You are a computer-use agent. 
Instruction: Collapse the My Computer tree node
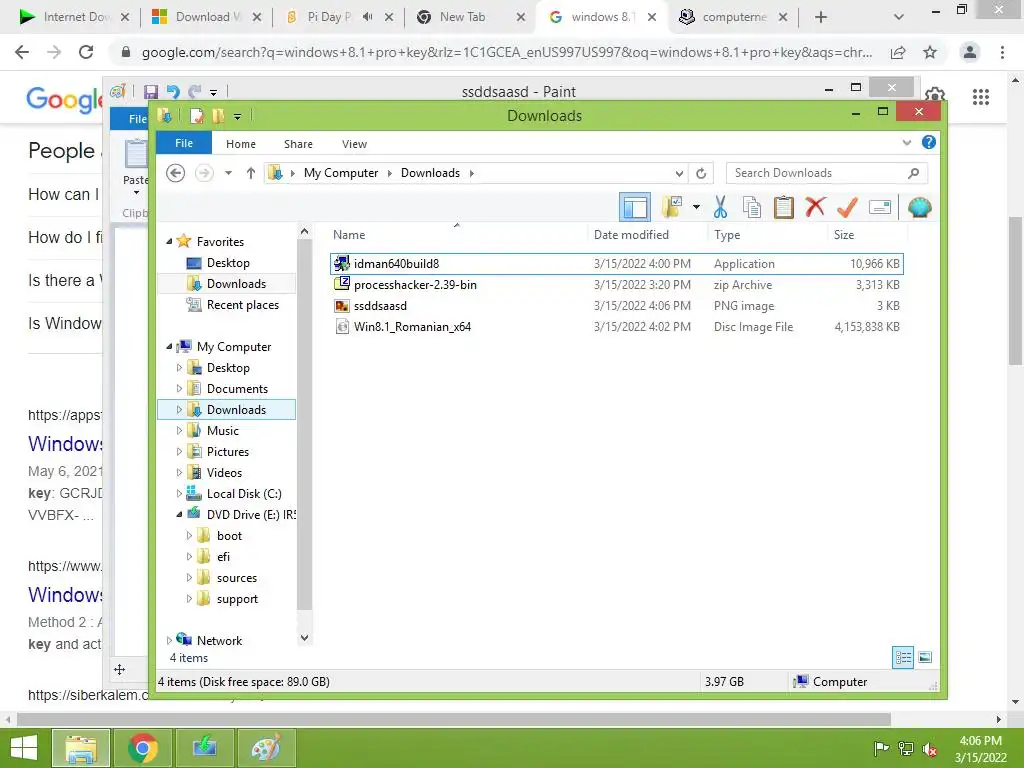[169, 347]
